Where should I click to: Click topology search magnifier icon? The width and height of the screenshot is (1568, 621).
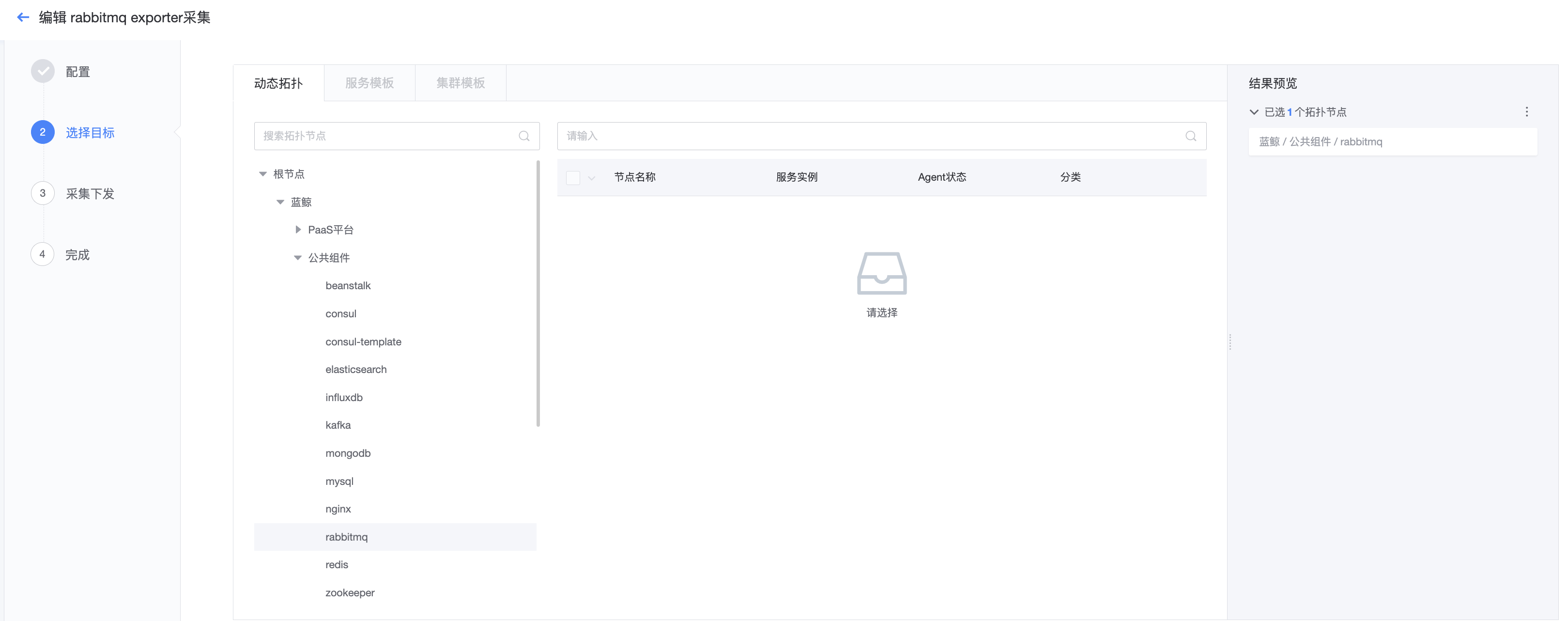point(523,136)
